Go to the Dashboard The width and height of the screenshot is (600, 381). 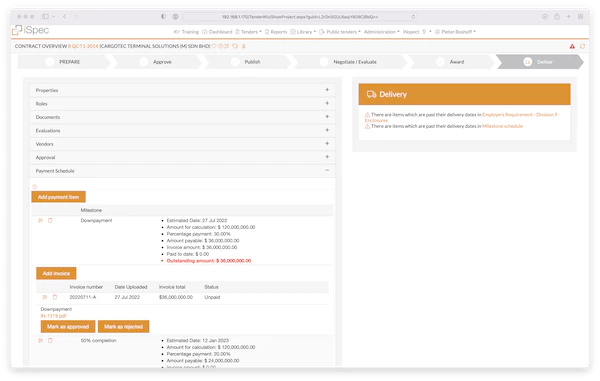click(x=217, y=32)
